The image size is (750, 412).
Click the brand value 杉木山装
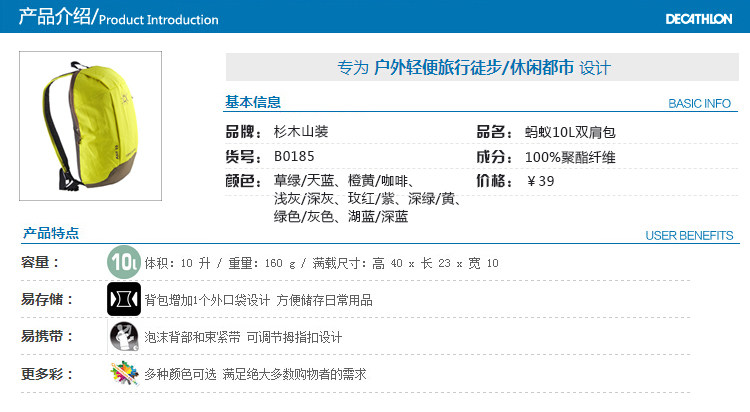point(301,132)
